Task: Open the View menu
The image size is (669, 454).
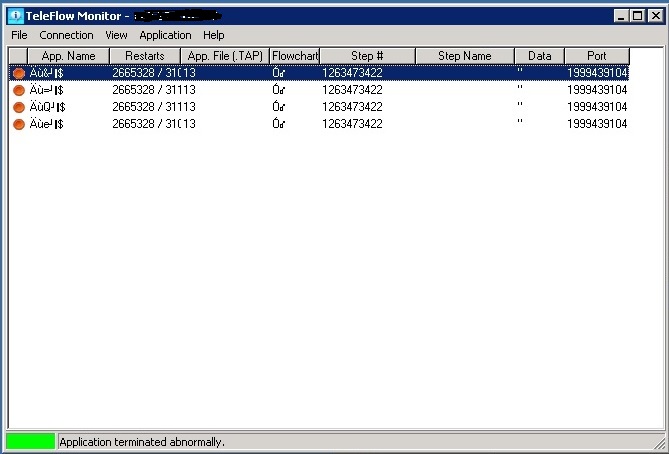Action: 116,35
